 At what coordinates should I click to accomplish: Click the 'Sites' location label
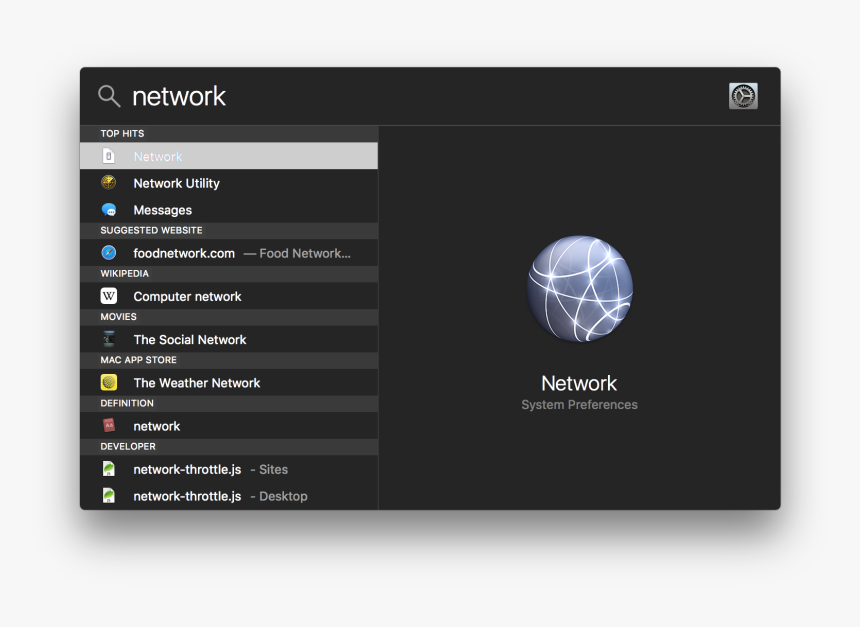click(273, 470)
